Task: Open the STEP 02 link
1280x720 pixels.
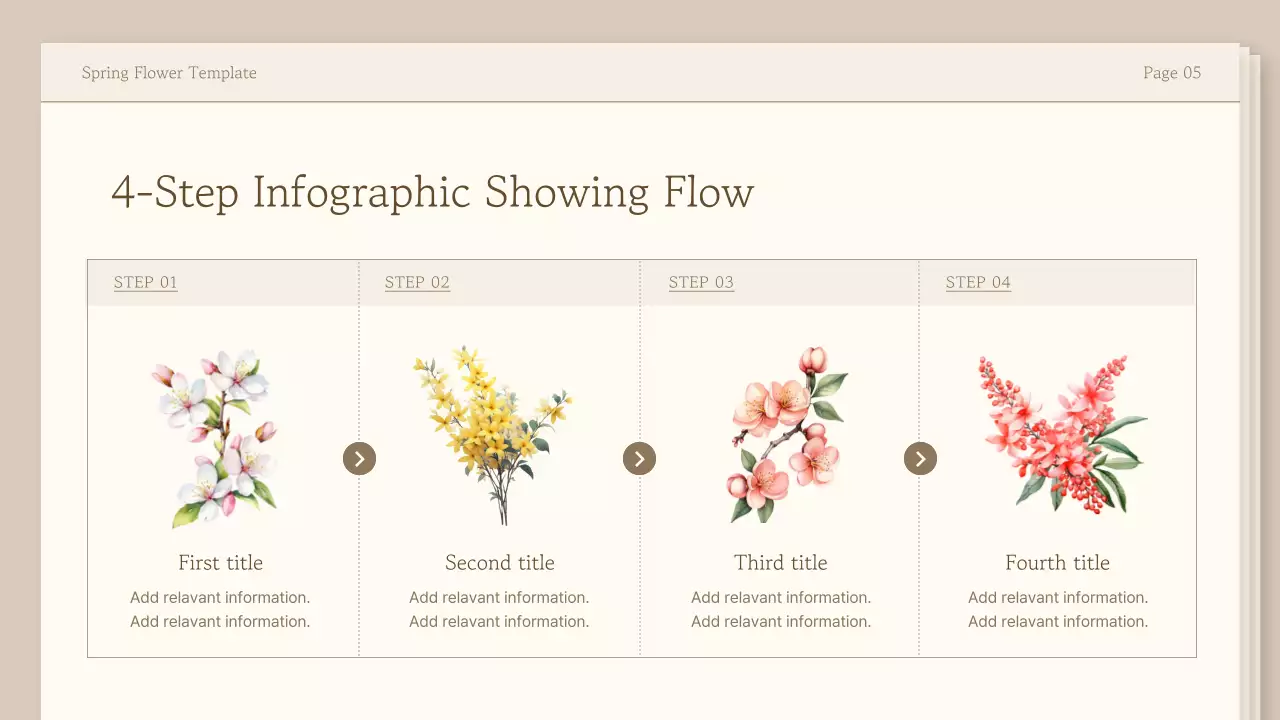Action: tap(417, 282)
